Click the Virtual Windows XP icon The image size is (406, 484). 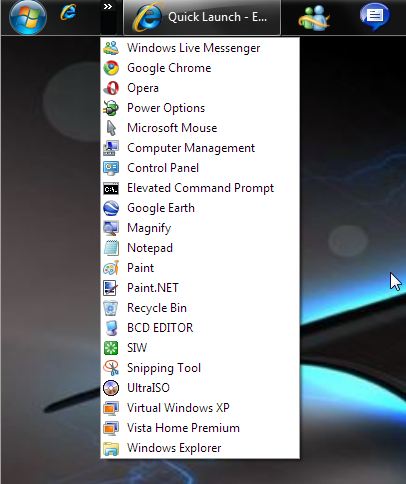pyautogui.click(x=111, y=408)
